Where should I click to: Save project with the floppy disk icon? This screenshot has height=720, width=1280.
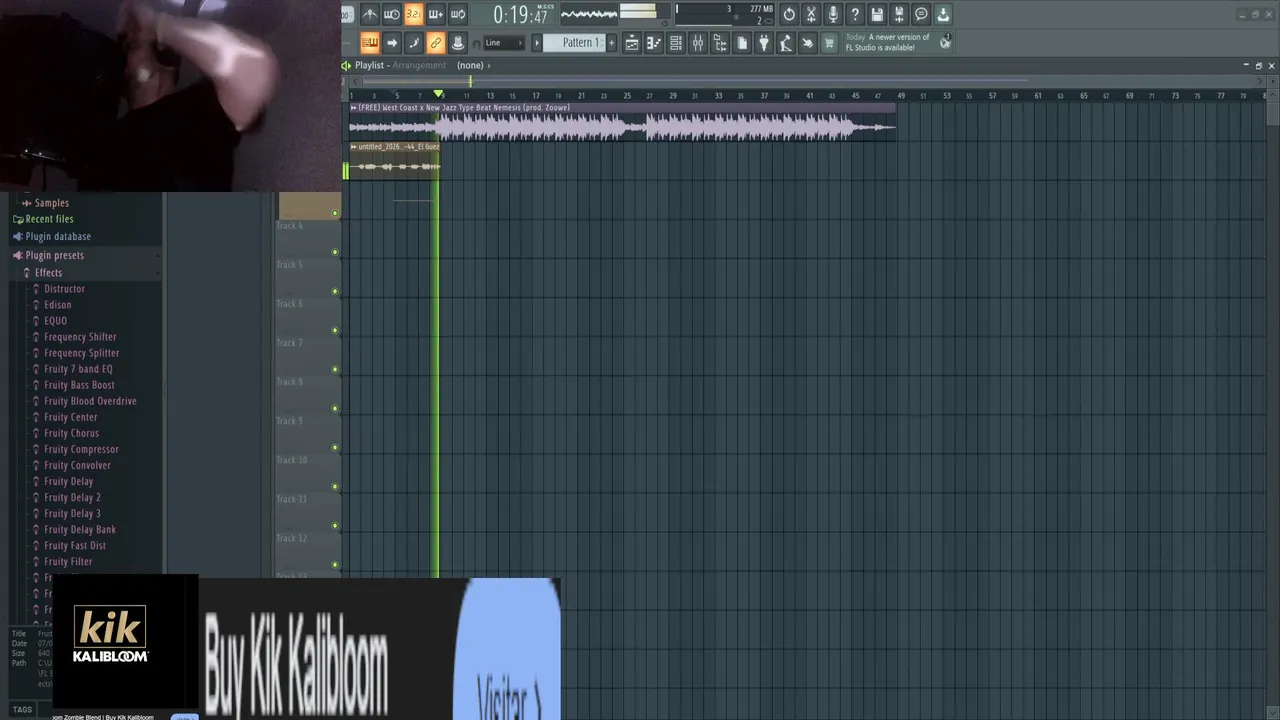(x=877, y=14)
